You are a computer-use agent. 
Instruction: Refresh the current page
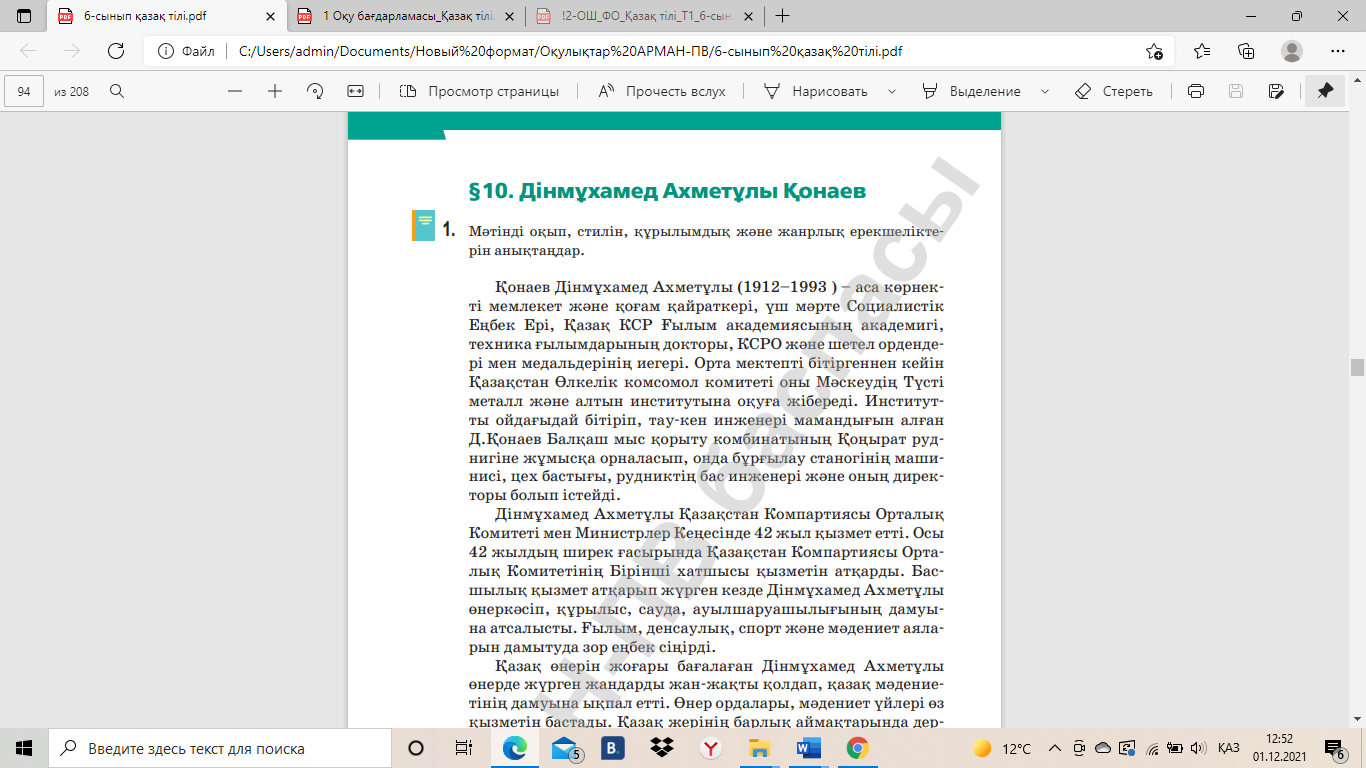click(116, 51)
